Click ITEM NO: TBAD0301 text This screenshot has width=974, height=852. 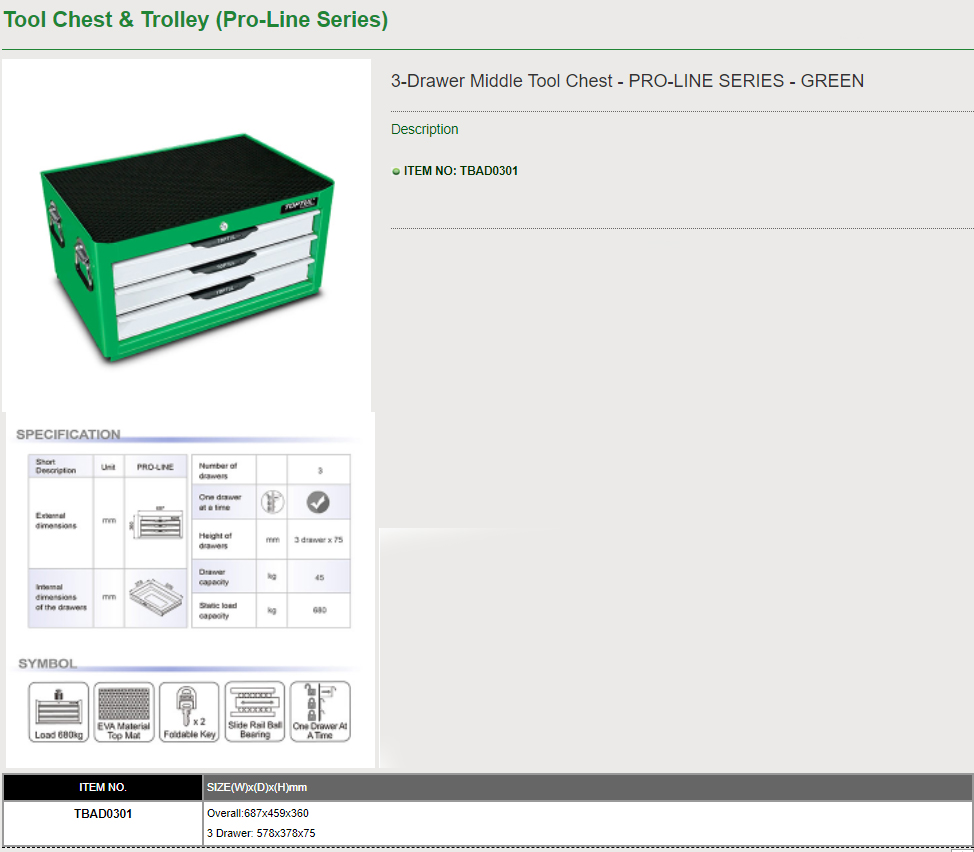tap(461, 171)
